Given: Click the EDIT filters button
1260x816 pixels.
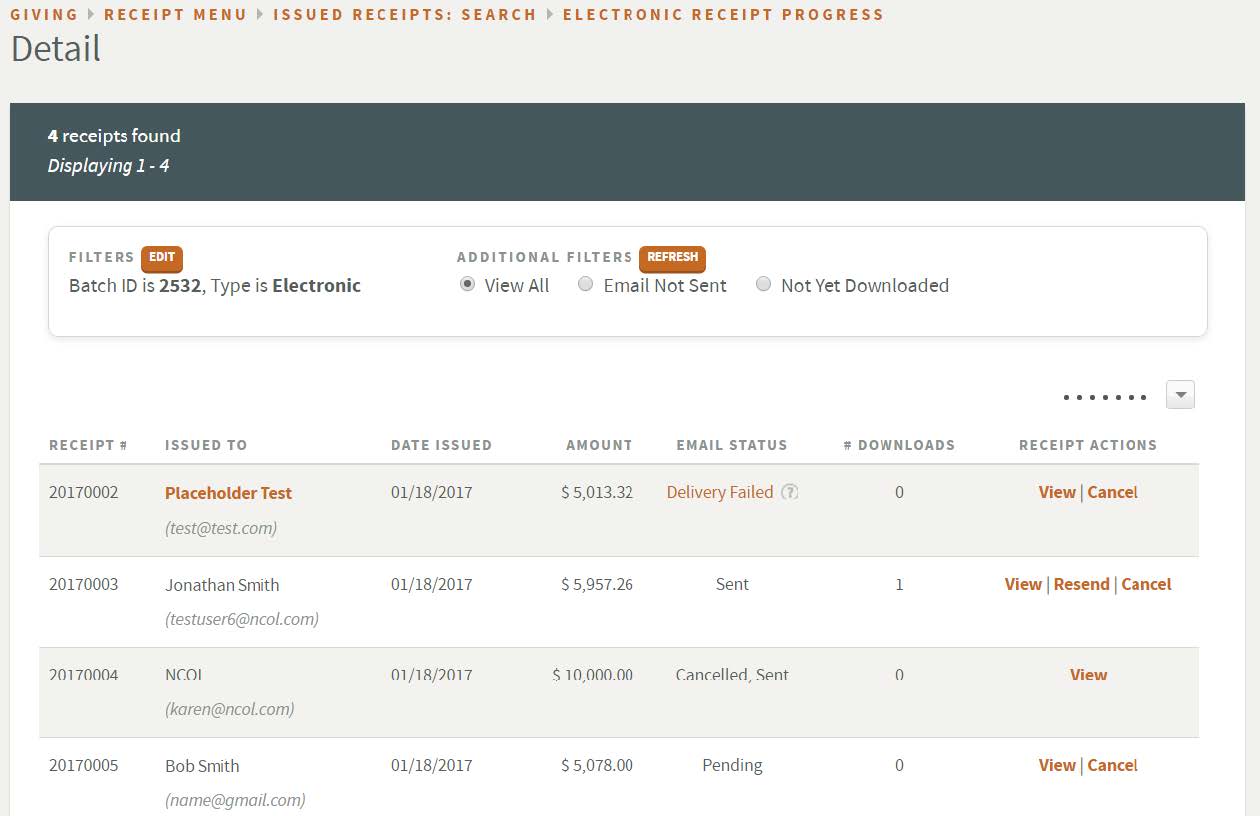Looking at the screenshot, I should (161, 258).
